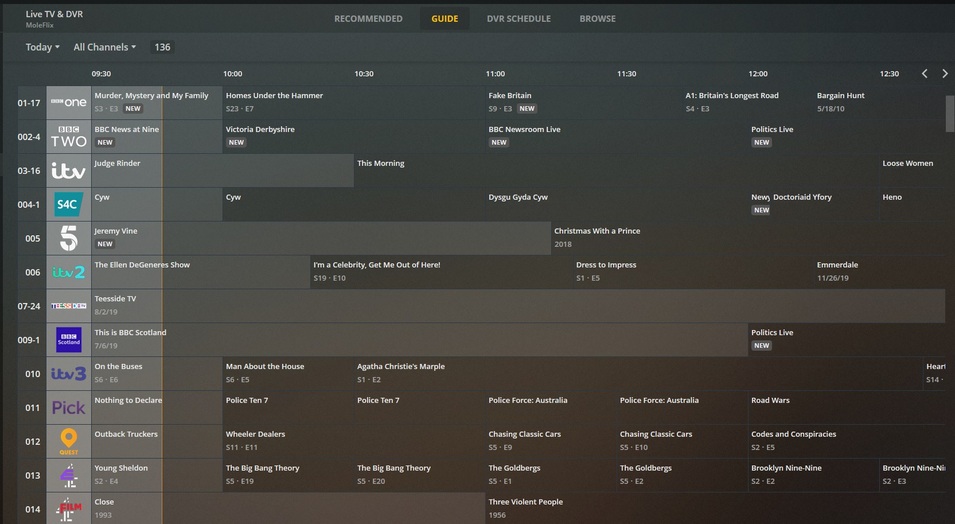Open Bargain Hunt listing
The image size is (955, 524).
click(879, 103)
